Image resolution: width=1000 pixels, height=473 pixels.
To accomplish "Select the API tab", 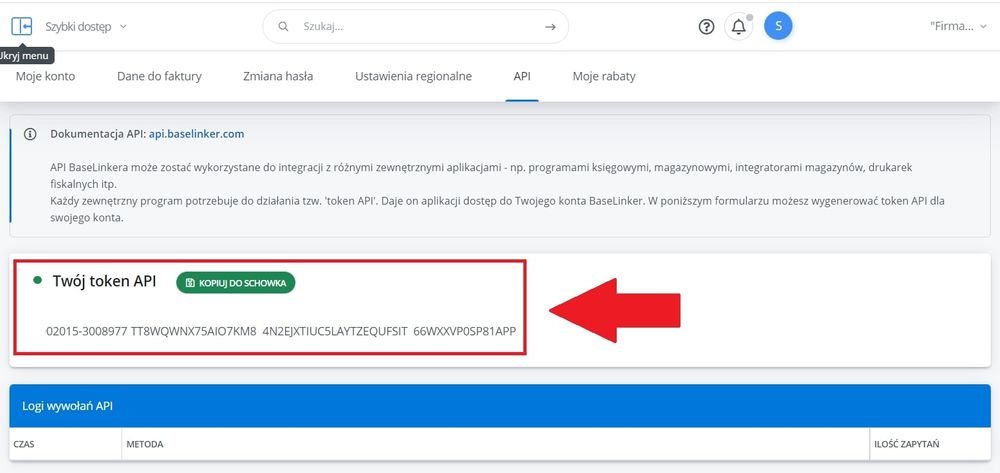I will 522,76.
